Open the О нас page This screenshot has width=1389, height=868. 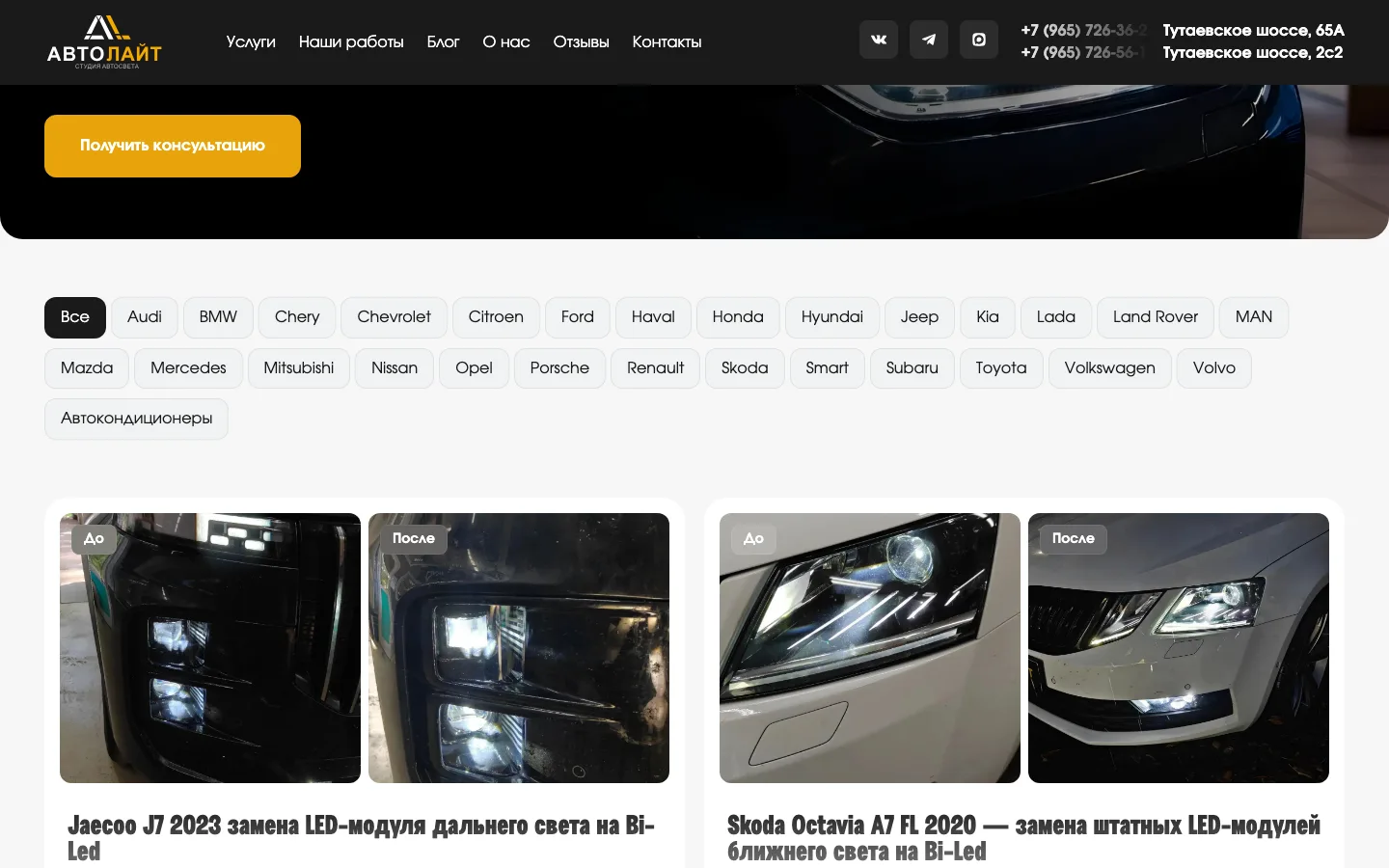point(506,41)
